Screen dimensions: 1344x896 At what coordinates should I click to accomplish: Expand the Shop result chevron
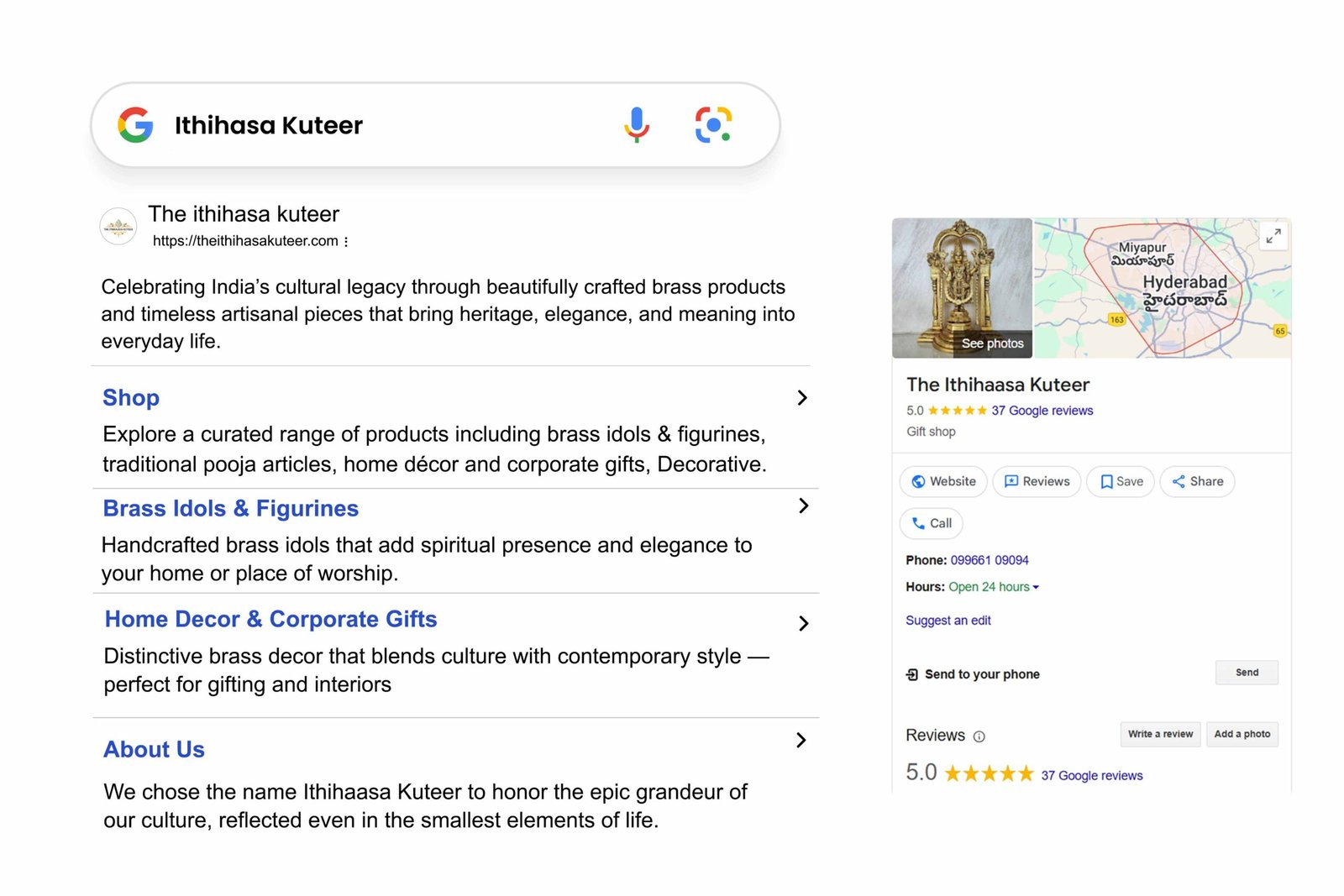pyautogui.click(x=802, y=398)
